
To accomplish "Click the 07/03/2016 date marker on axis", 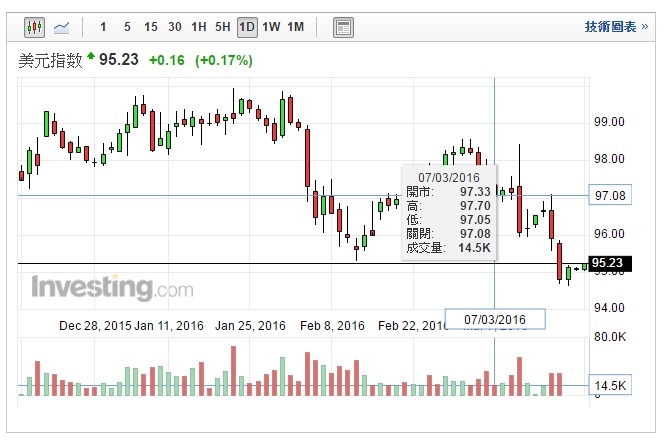I will click(x=496, y=320).
